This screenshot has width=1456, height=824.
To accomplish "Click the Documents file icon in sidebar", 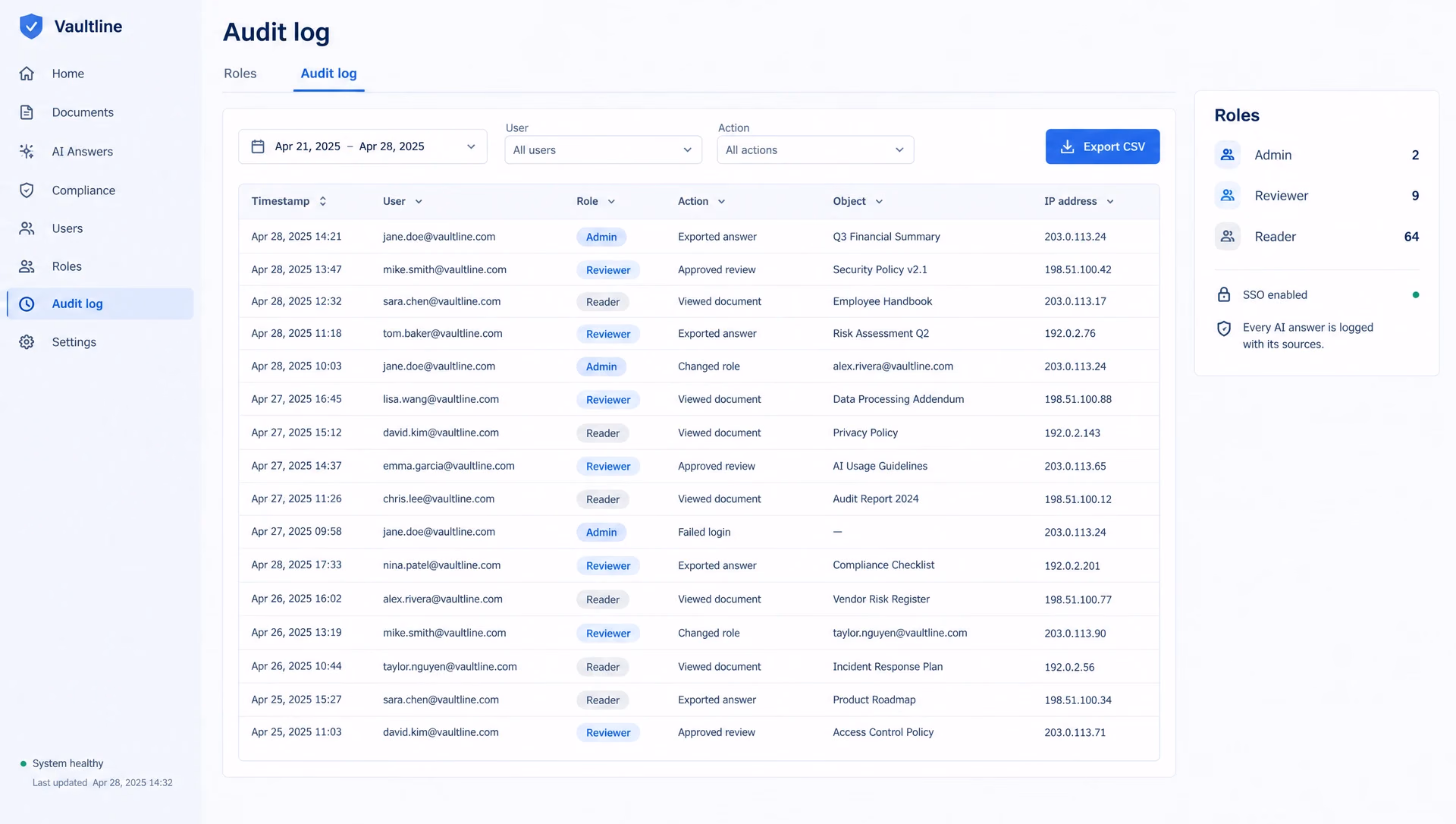I will [27, 112].
